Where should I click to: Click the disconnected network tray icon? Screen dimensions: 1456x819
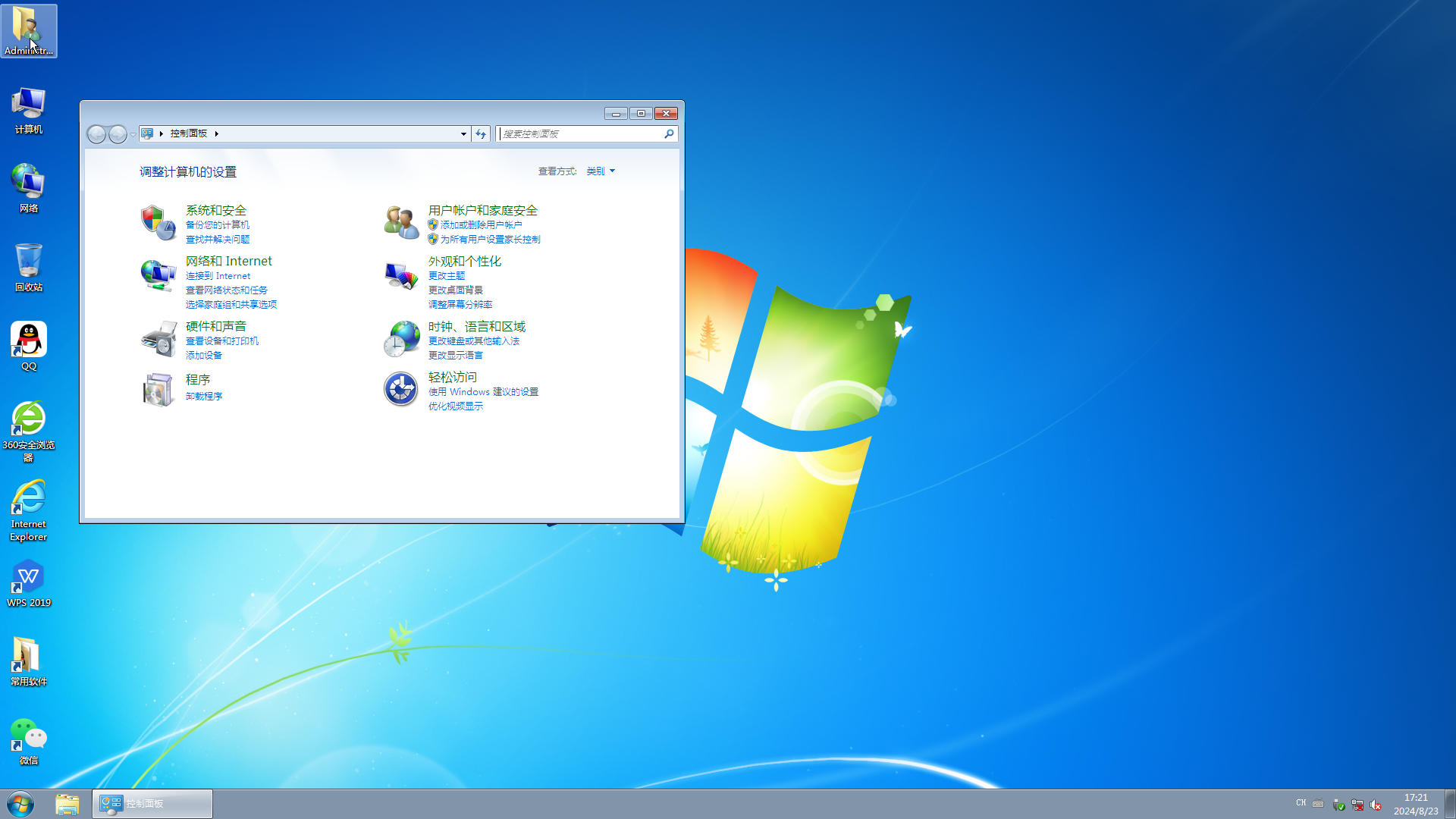click(x=1357, y=805)
